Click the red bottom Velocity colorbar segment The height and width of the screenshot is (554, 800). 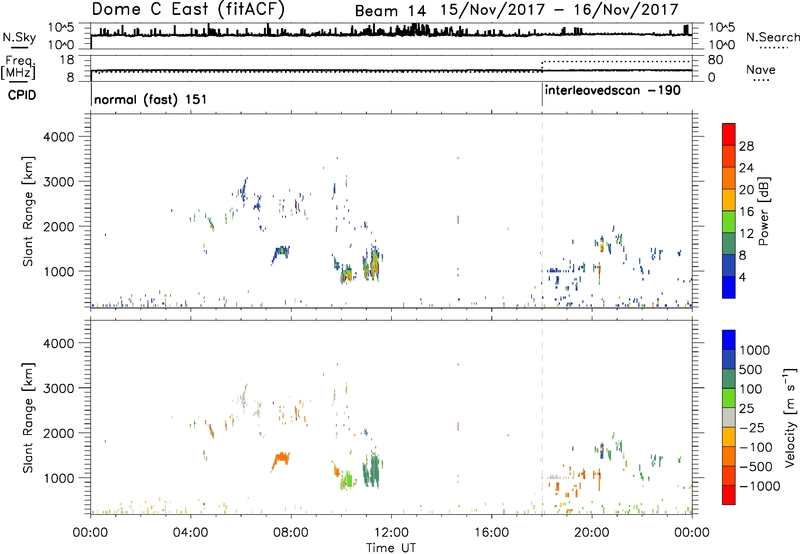(x=729, y=495)
